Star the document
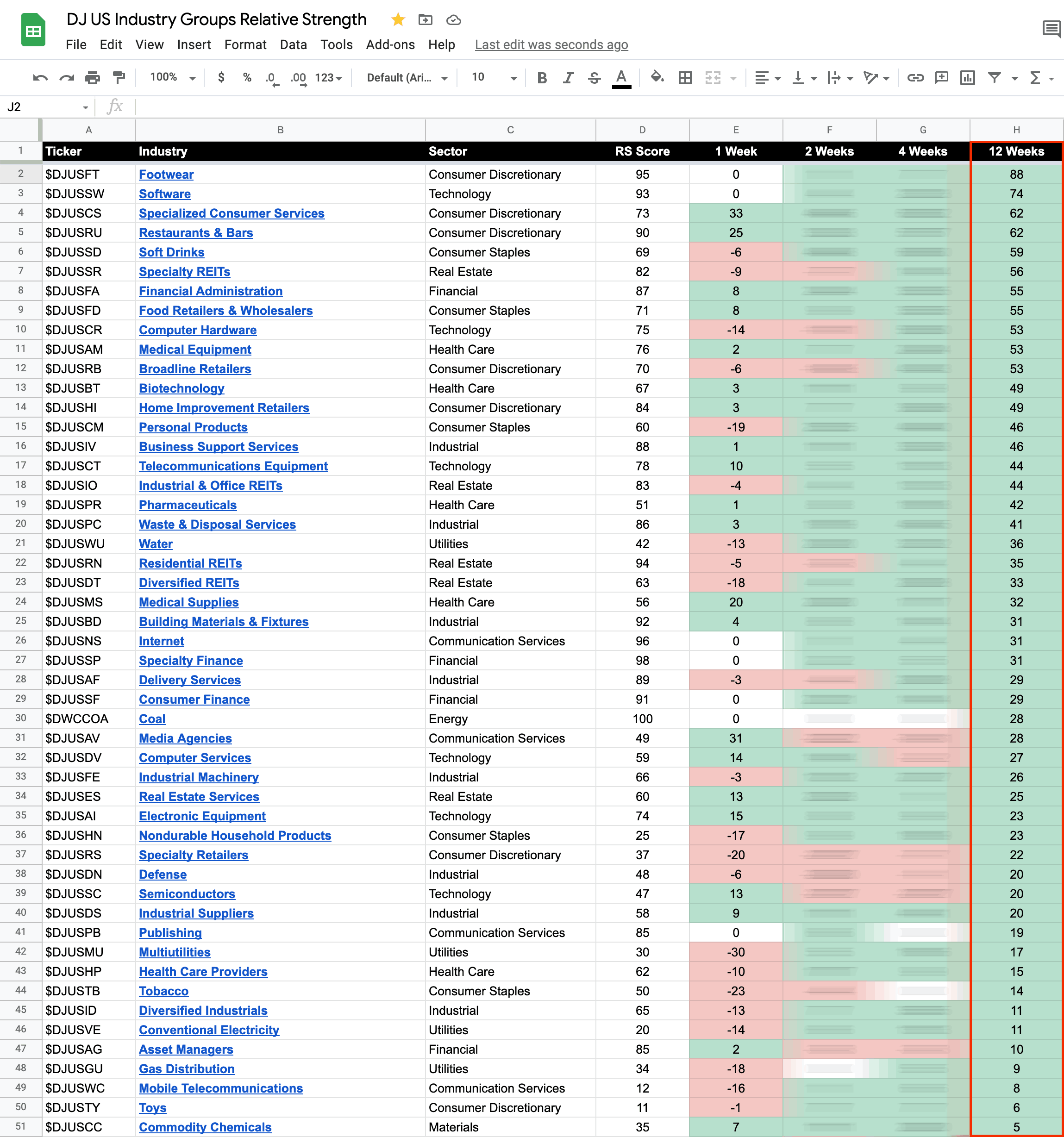 click(398, 20)
